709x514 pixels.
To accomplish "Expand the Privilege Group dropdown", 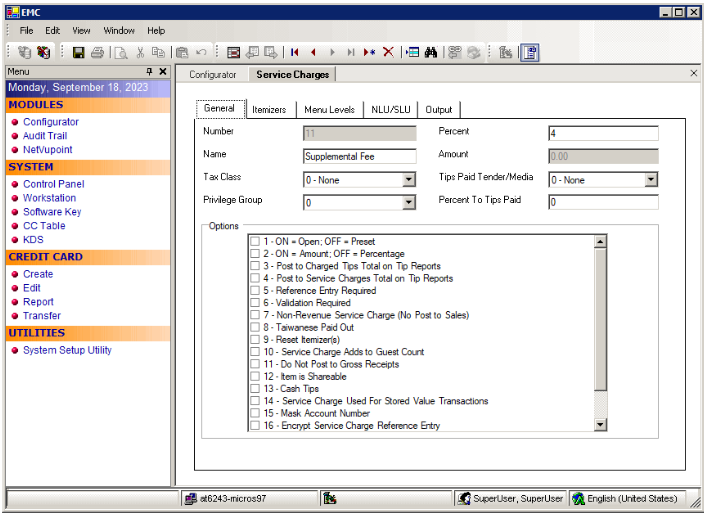I will [x=408, y=203].
